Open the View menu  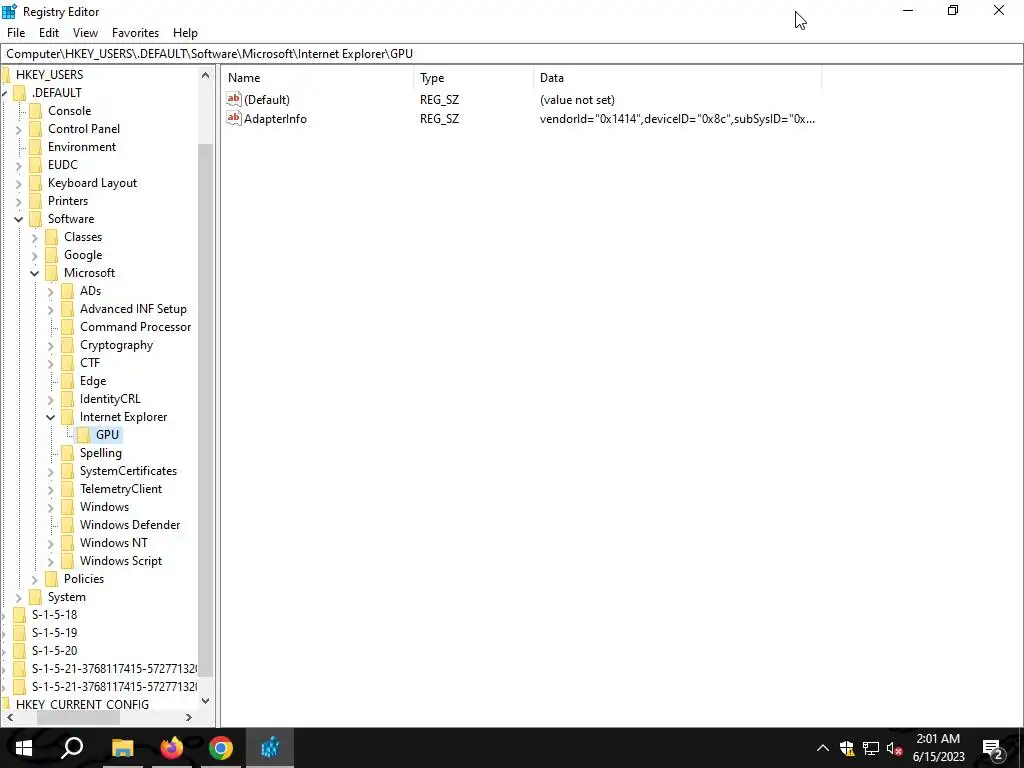[x=85, y=33]
